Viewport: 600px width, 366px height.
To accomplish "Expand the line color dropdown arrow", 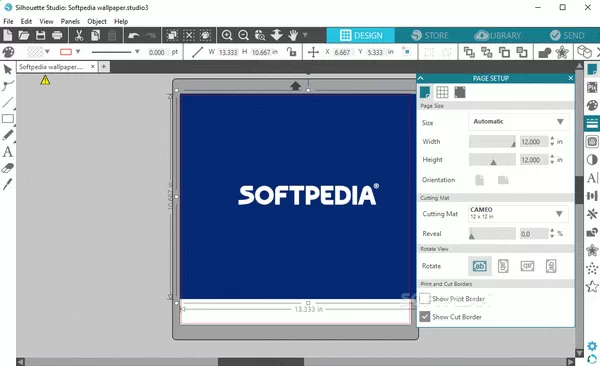I will 78,51.
